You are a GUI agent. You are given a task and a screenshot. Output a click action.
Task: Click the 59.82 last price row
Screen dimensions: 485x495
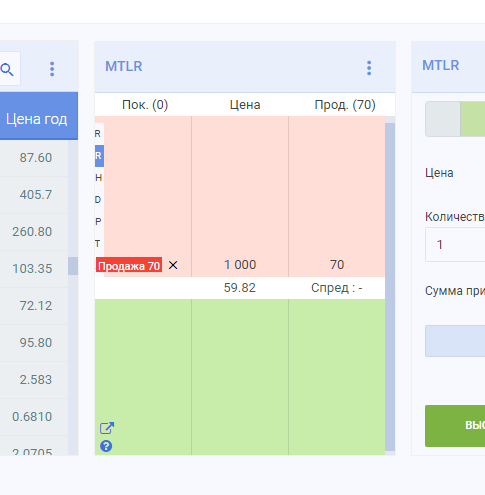(240, 288)
